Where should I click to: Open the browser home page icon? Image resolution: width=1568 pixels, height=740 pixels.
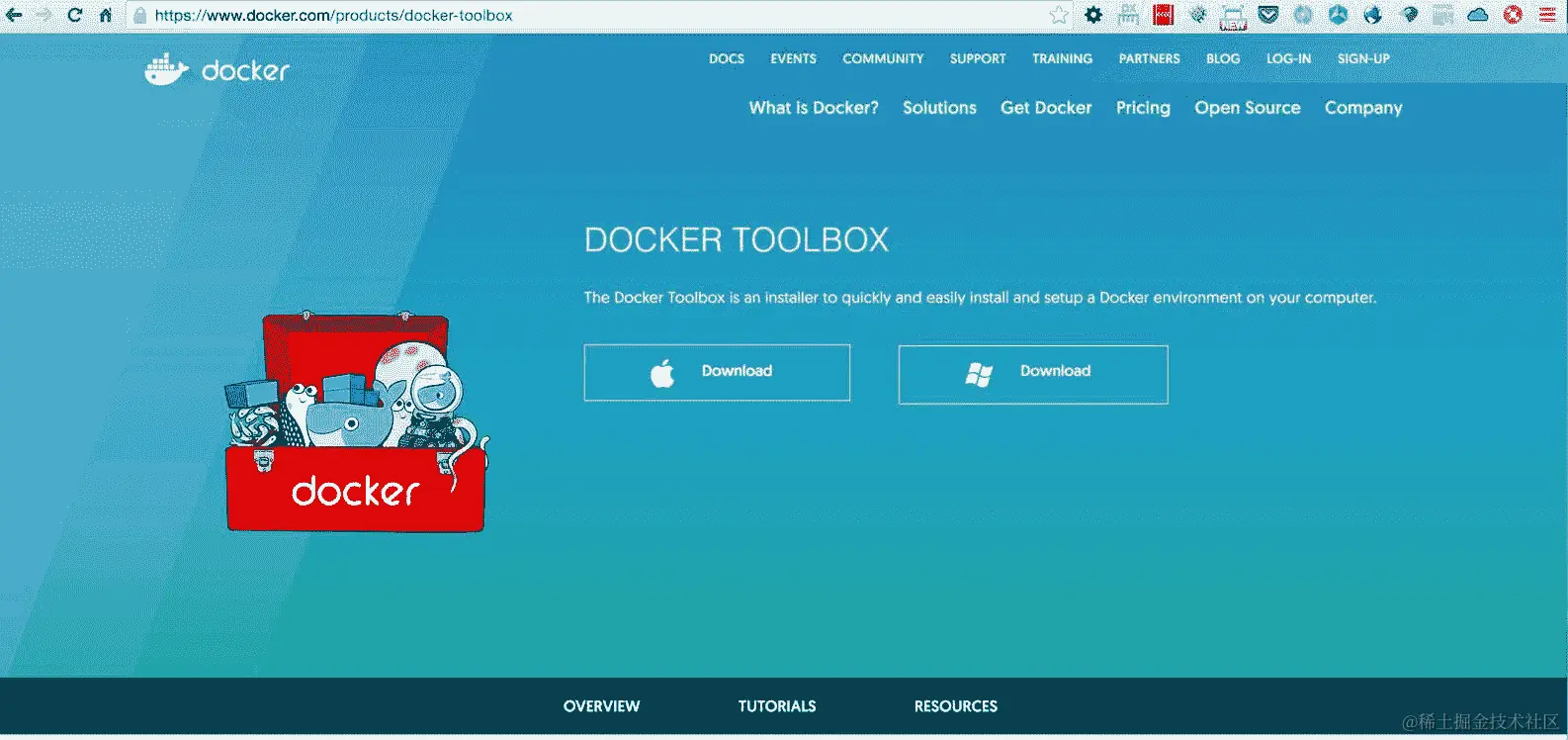[106, 15]
